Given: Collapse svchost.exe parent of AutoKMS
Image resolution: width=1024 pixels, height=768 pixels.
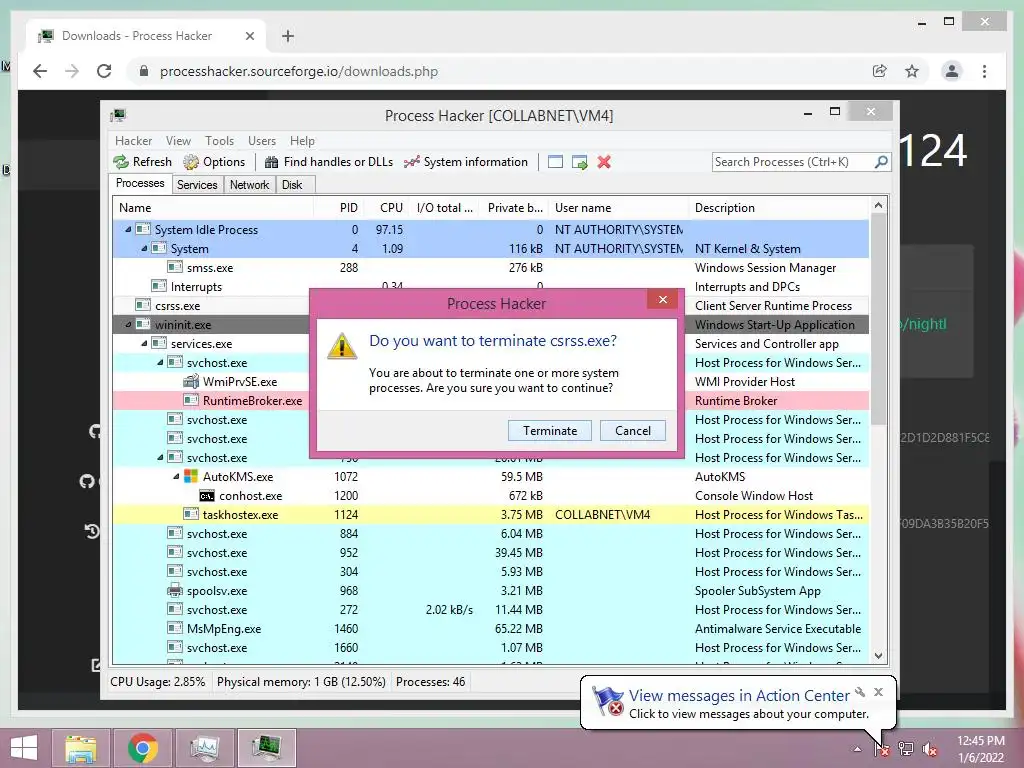Looking at the screenshot, I should 160,457.
